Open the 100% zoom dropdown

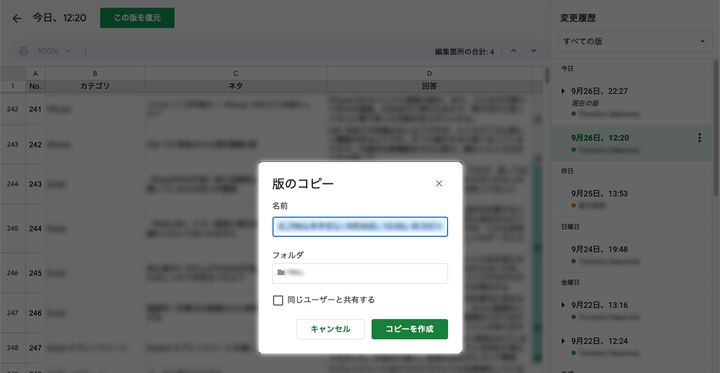coord(54,51)
